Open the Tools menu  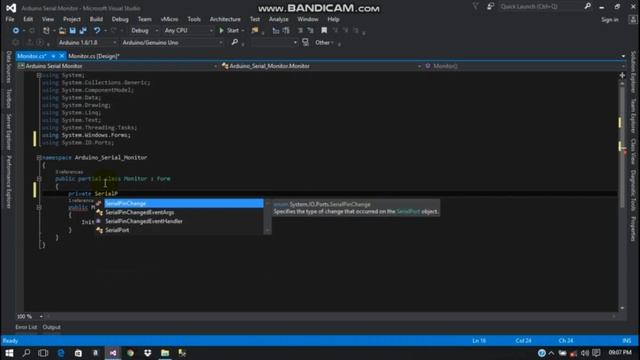[x=194, y=19]
